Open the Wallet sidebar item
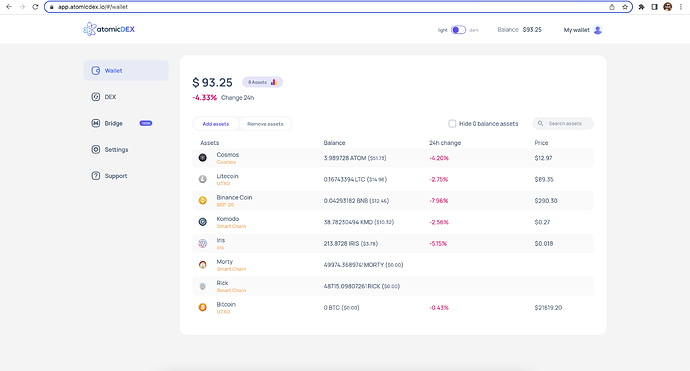 [126, 70]
